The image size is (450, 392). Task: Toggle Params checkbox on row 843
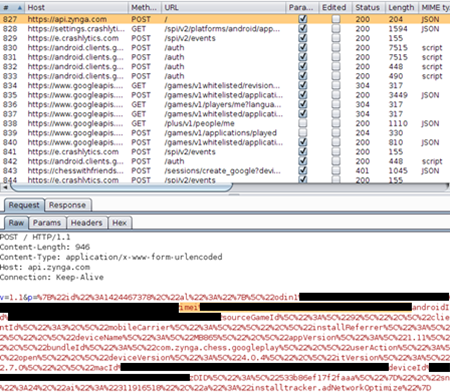[x=303, y=171]
